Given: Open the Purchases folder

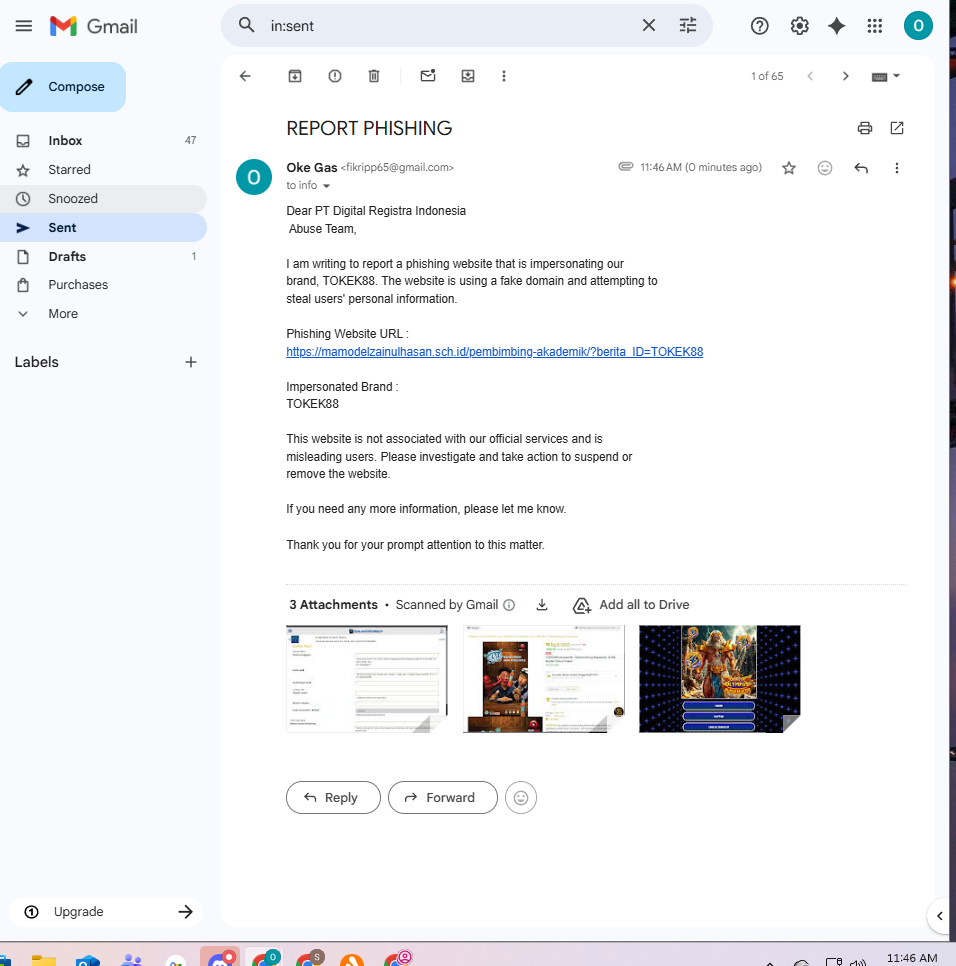Looking at the screenshot, I should (x=103, y=285).
